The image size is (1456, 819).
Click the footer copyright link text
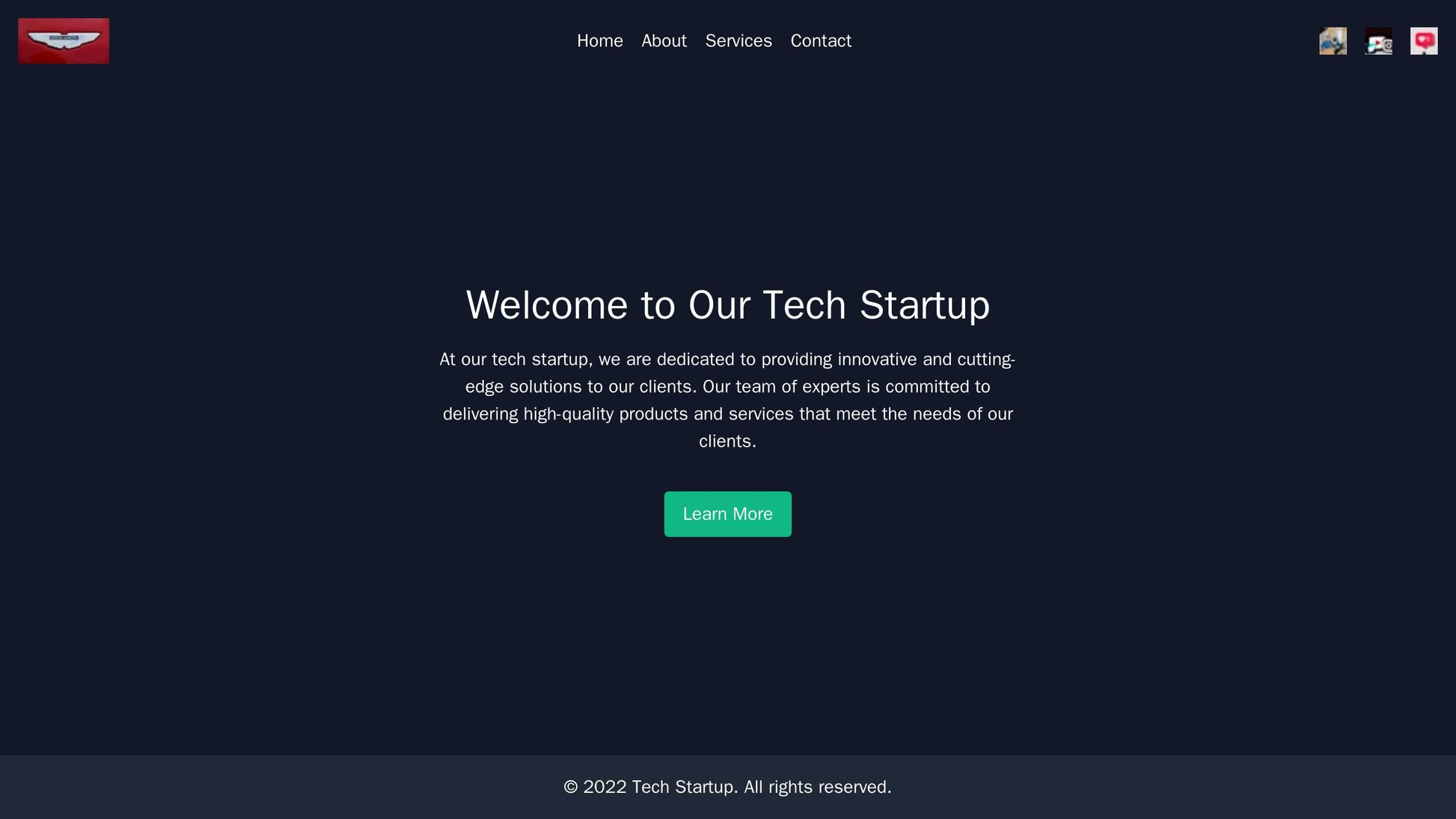pos(727,786)
